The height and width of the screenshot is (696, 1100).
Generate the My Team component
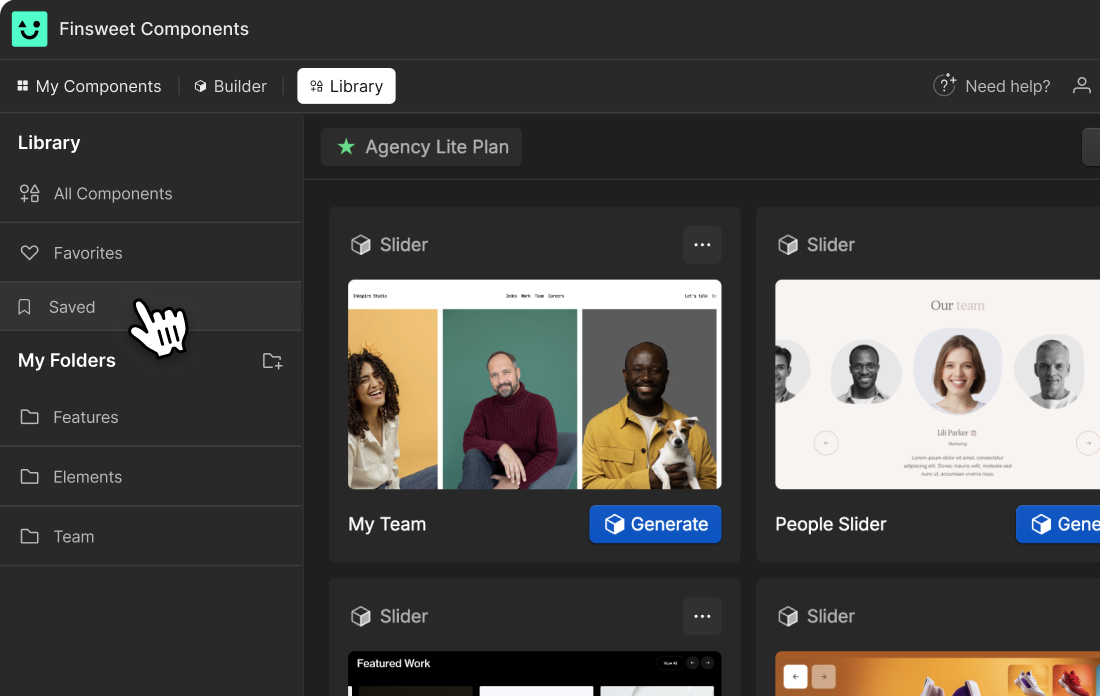pyautogui.click(x=655, y=524)
